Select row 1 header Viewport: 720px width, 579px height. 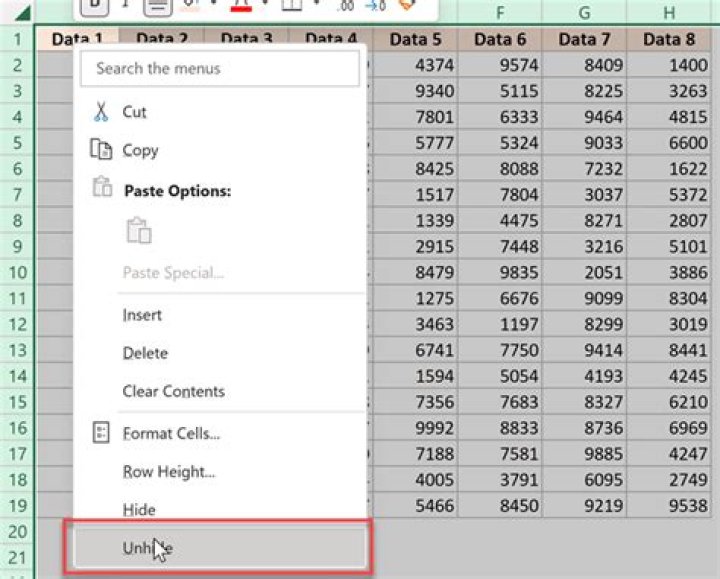[17, 39]
